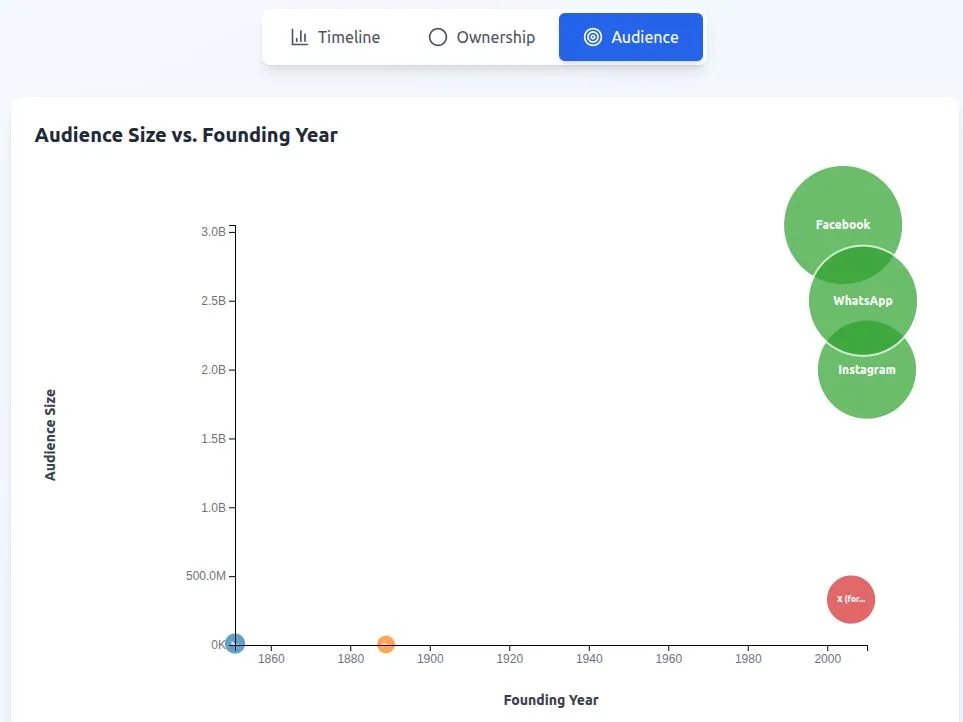This screenshot has height=722, width=963.
Task: Click the '3.0B' y-axis label
Action: click(213, 231)
